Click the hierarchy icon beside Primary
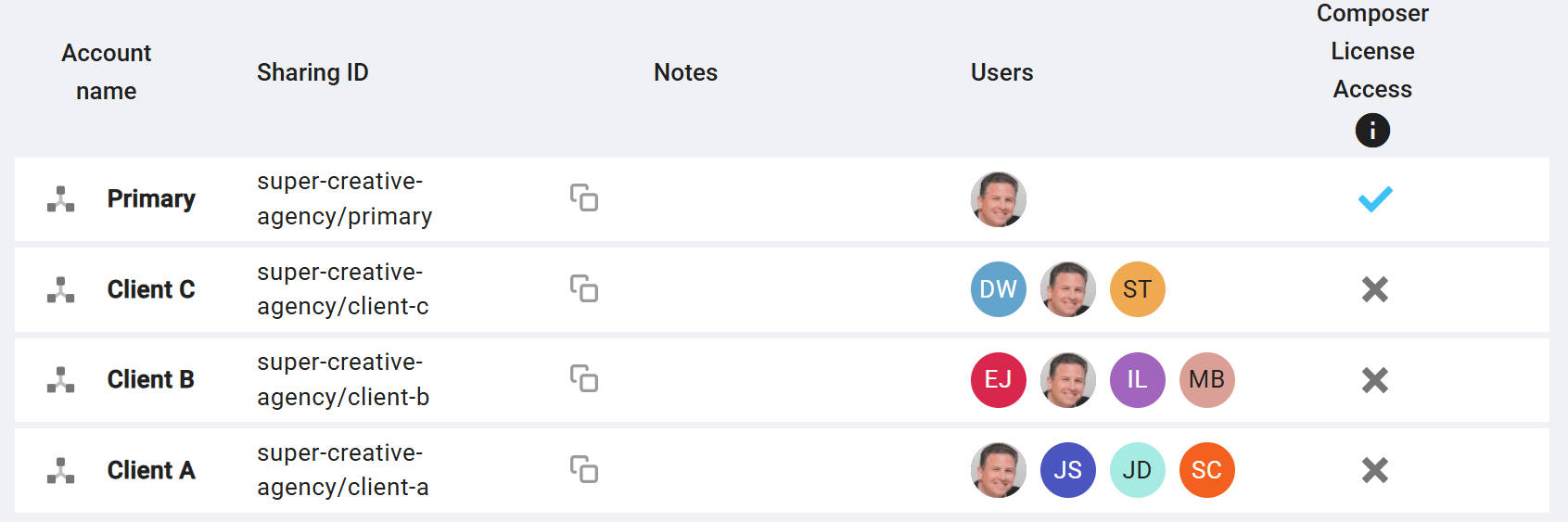 pos(61,199)
